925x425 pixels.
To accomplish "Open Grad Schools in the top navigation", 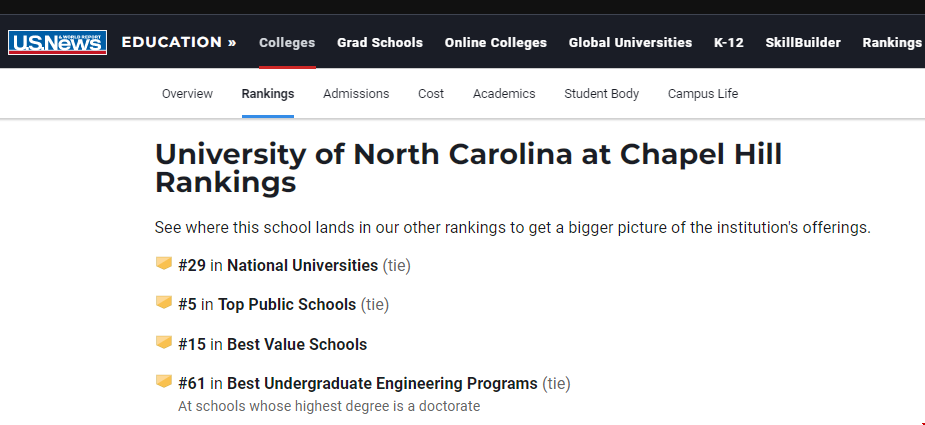I will coord(380,42).
